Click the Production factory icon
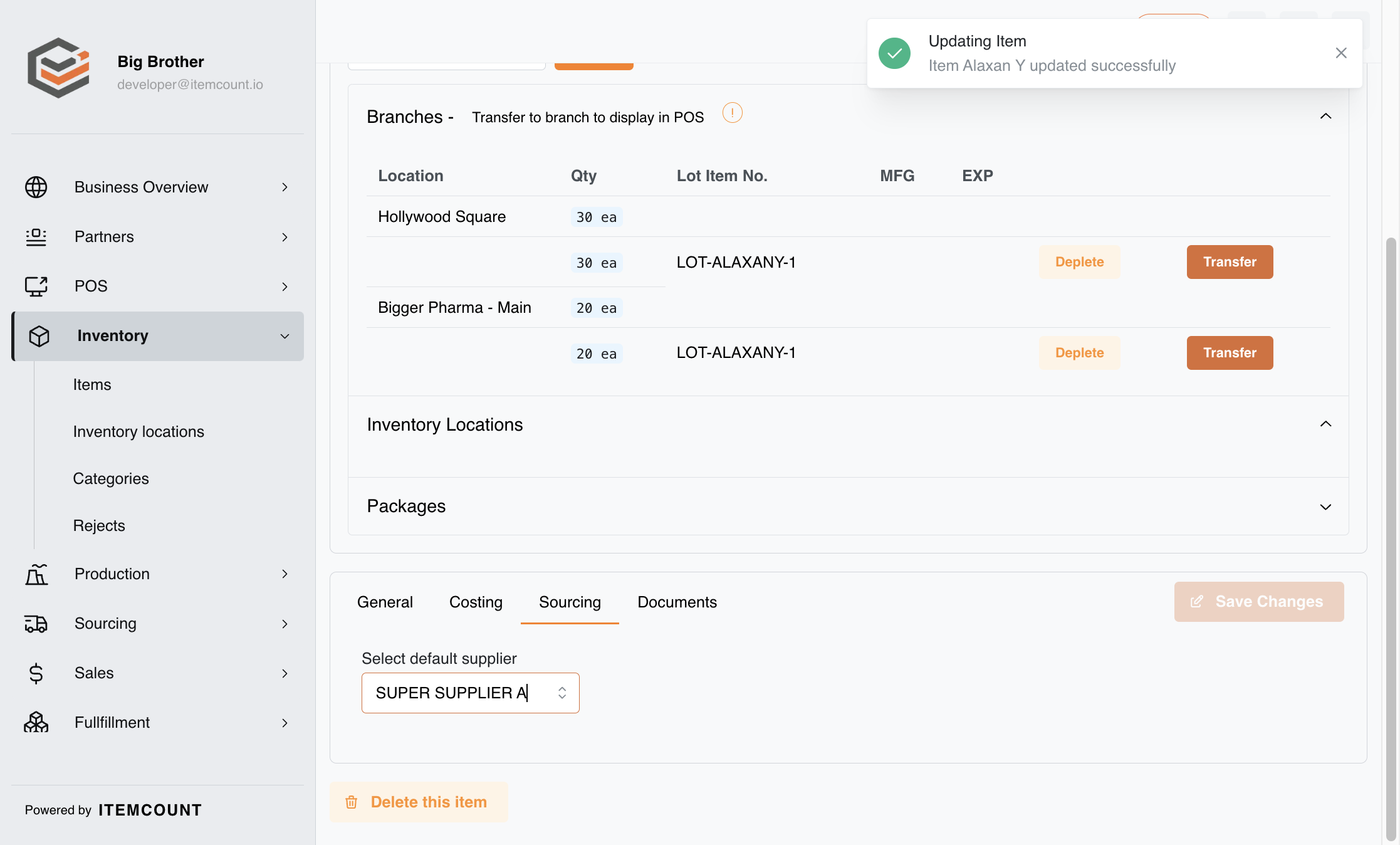 36,574
